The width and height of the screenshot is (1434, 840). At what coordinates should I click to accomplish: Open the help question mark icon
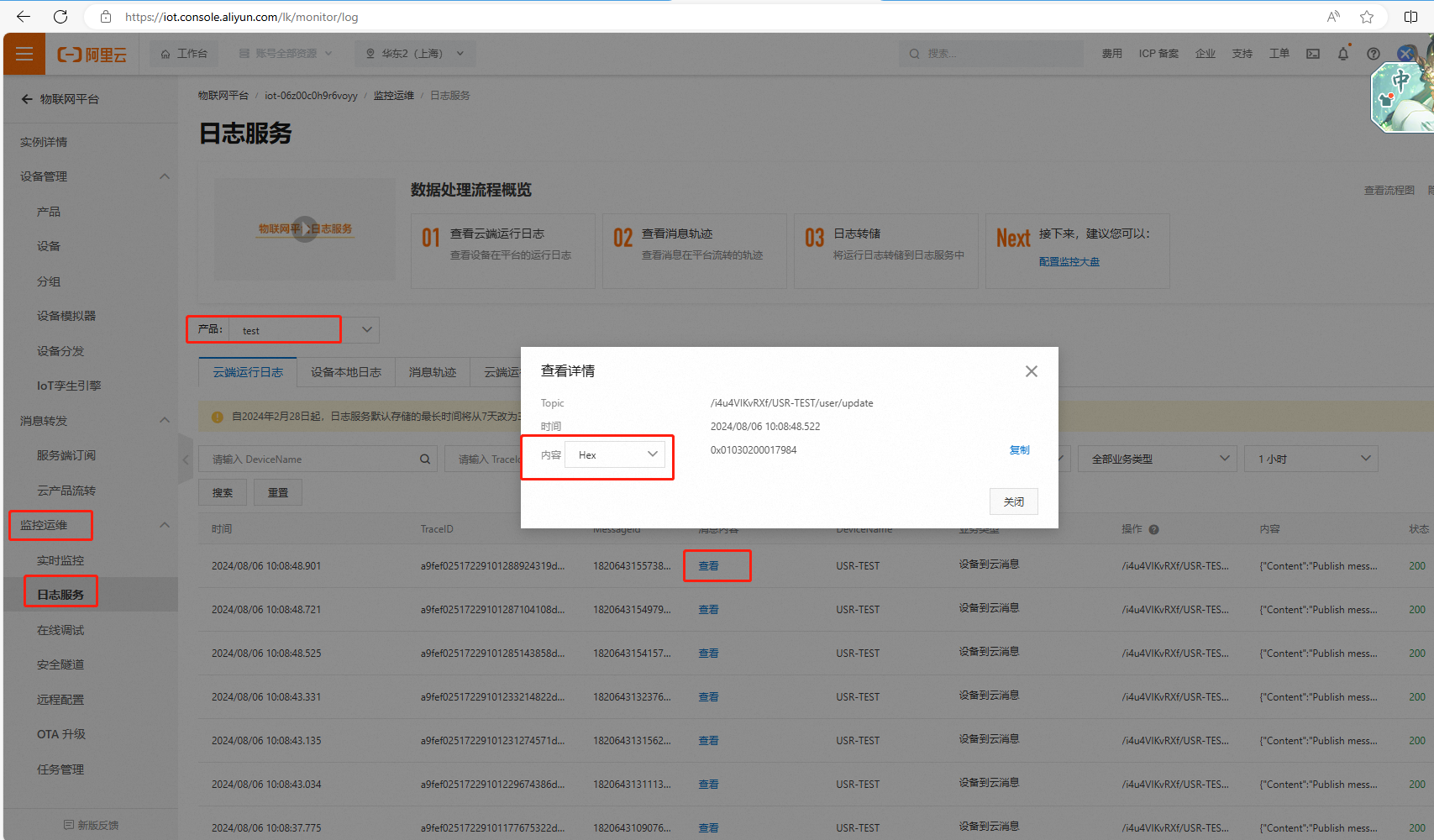(1373, 54)
